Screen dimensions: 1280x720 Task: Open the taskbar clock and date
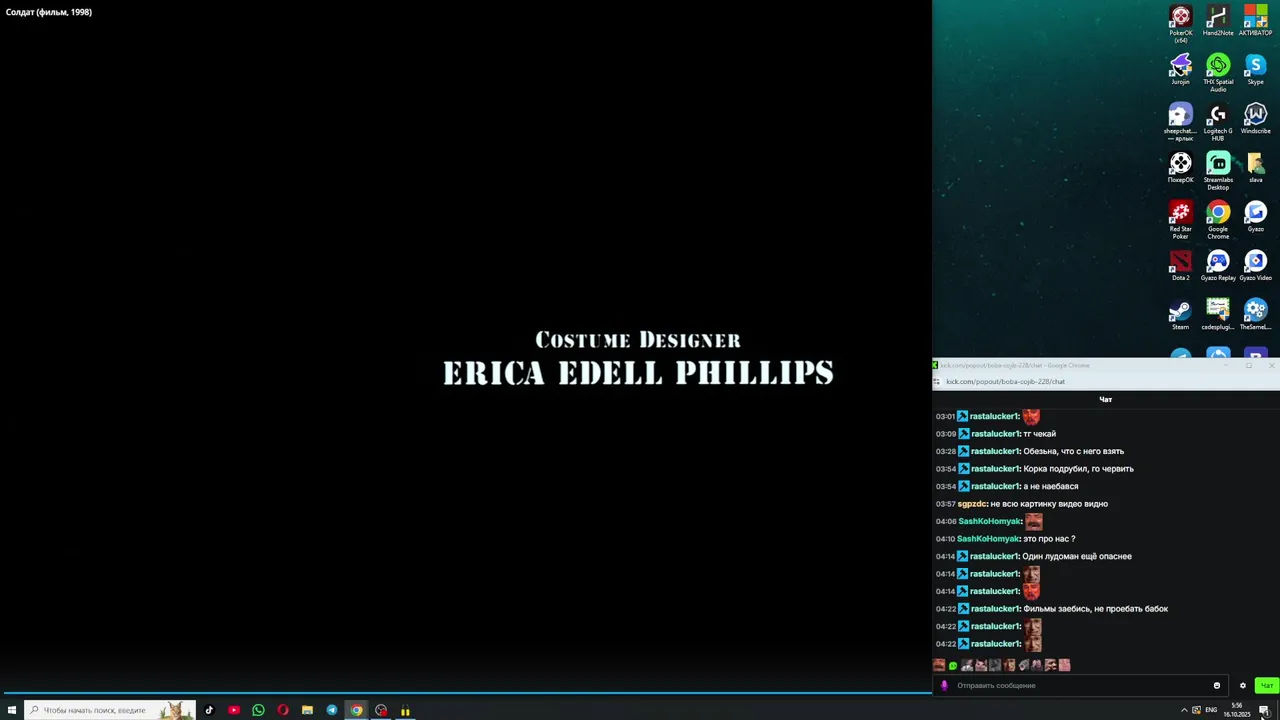(x=1238, y=710)
